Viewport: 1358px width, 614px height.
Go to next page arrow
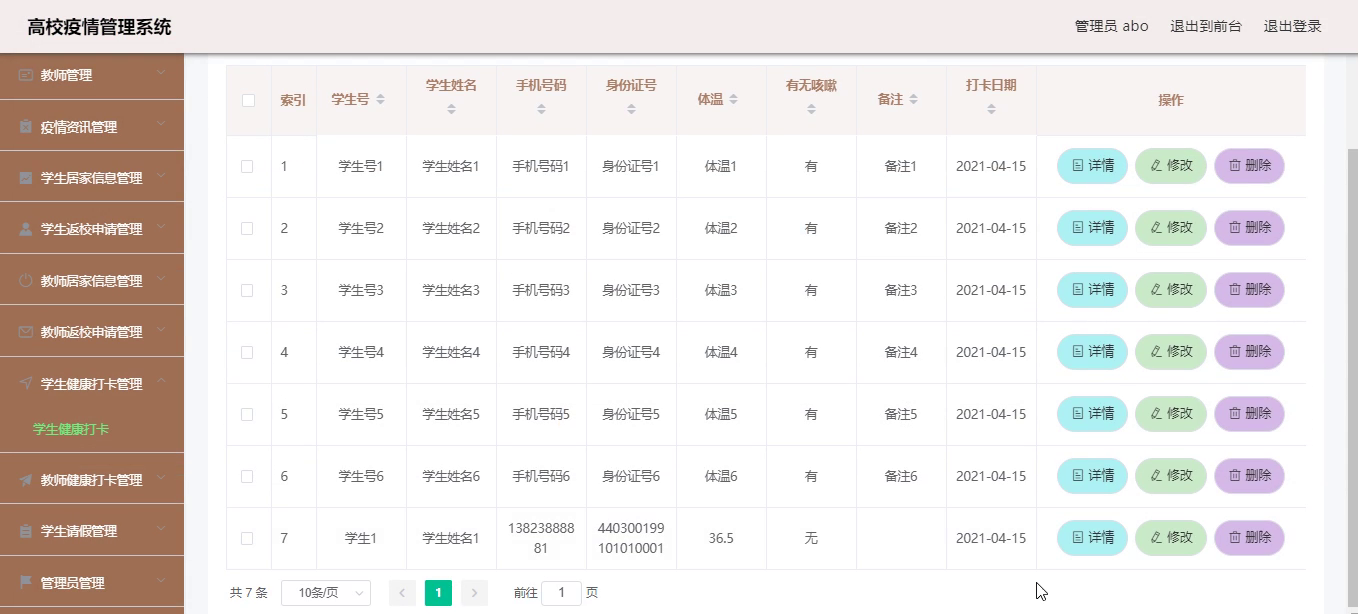click(475, 593)
